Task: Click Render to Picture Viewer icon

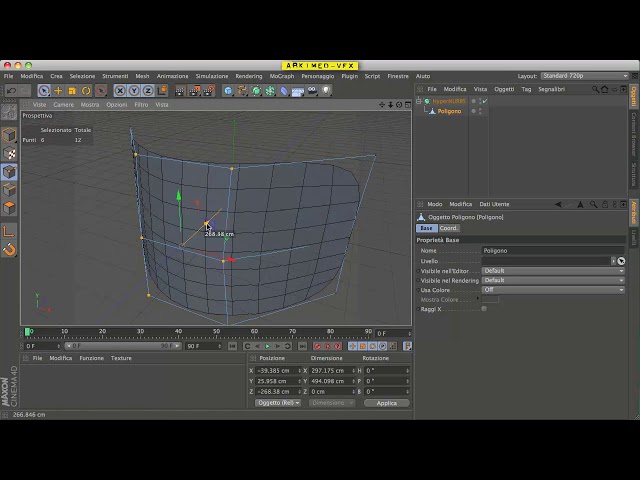Action: coord(194,91)
